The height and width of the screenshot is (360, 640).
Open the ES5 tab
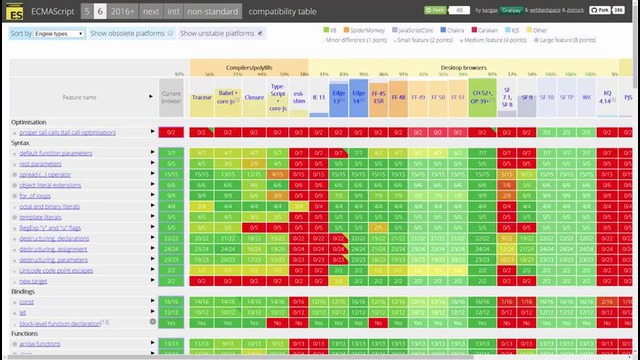pos(87,11)
